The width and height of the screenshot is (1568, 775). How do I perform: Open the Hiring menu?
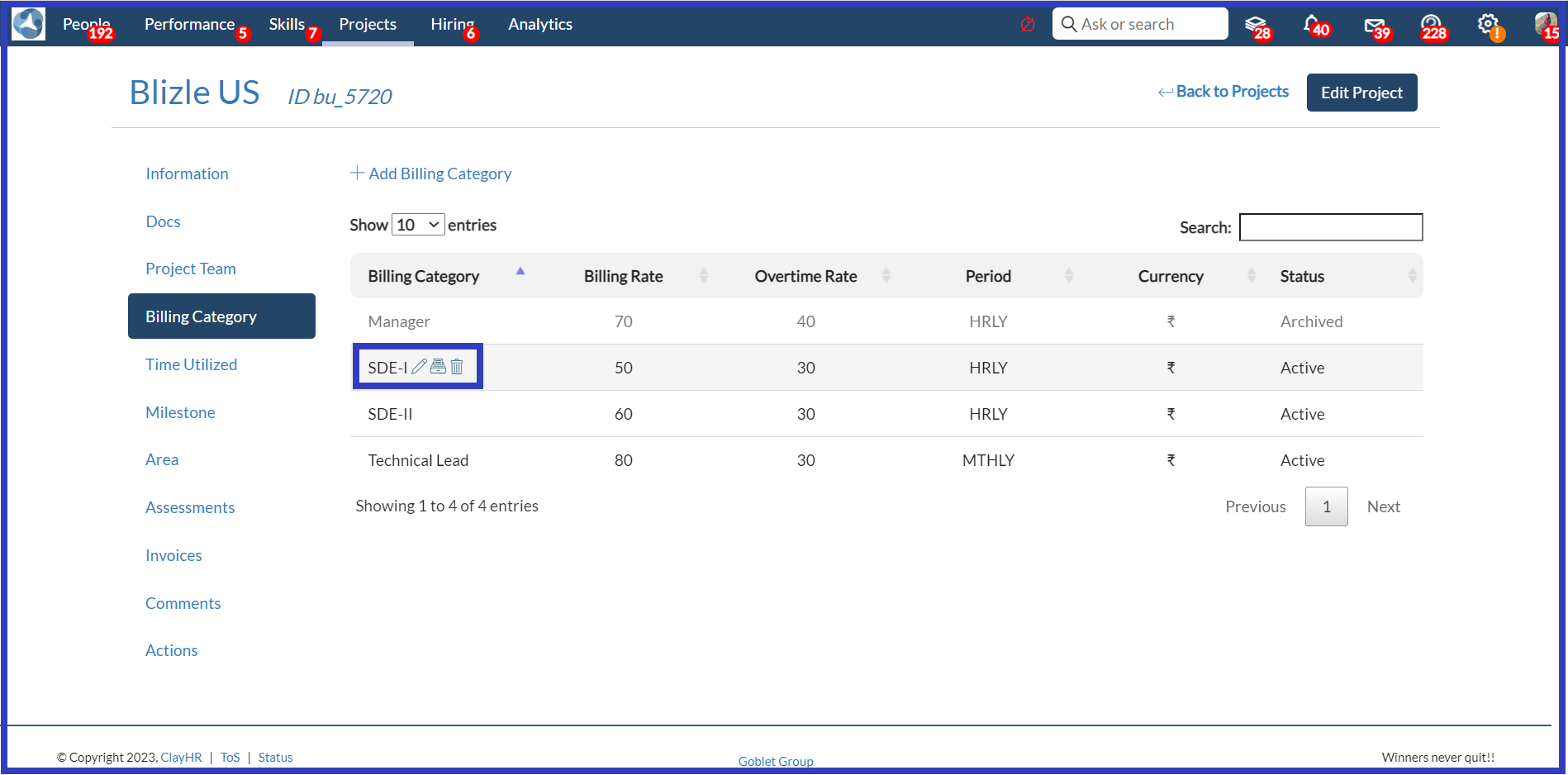tap(453, 24)
